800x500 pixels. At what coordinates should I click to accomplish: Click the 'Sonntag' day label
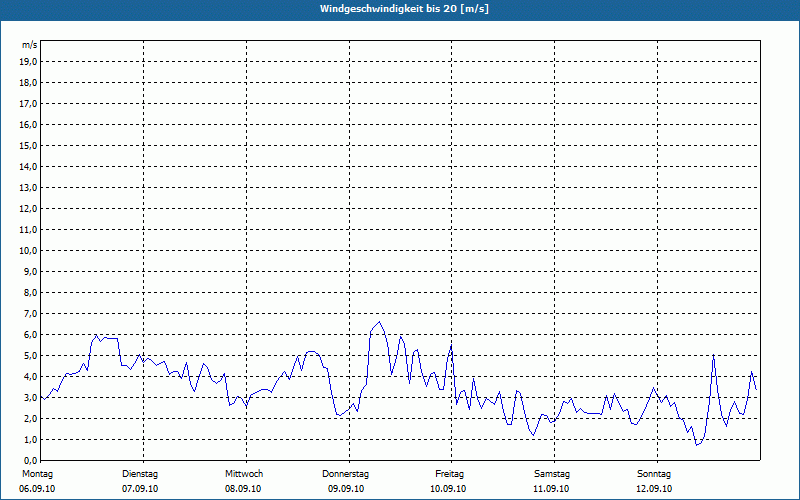point(654,474)
